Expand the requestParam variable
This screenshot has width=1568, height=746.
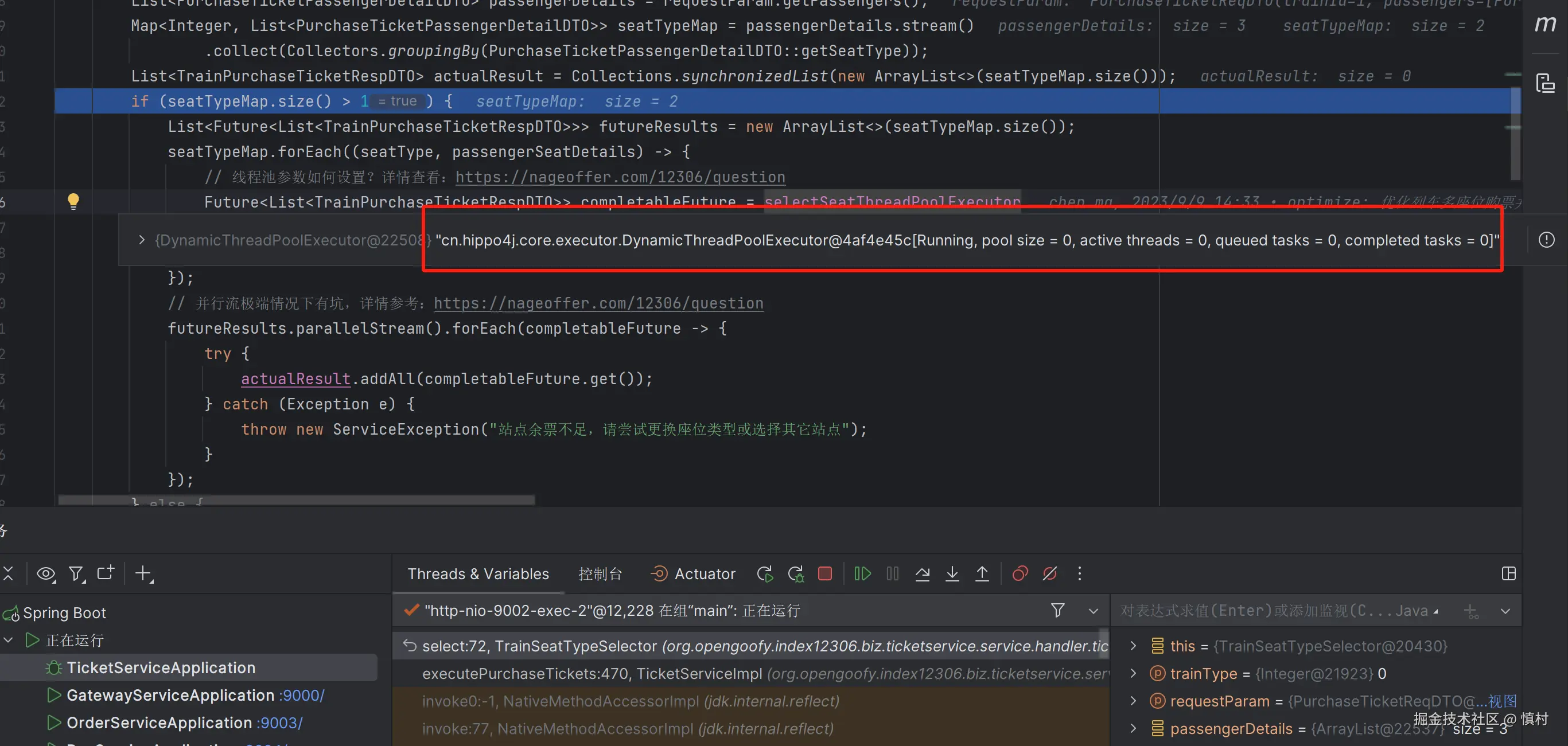(1133, 701)
